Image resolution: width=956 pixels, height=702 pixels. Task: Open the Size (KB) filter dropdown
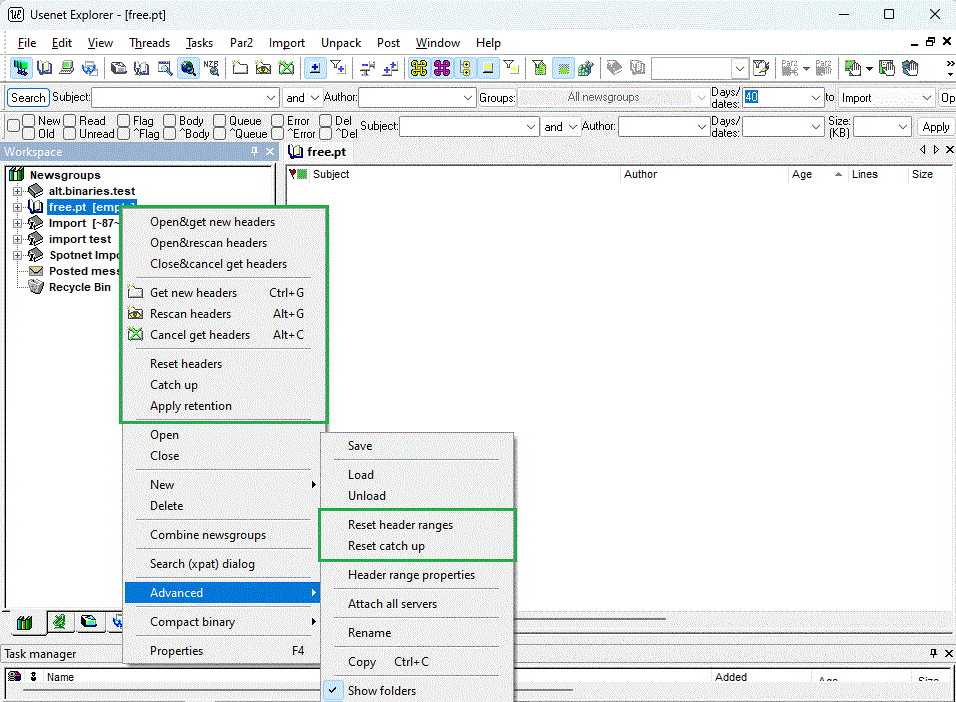point(902,127)
